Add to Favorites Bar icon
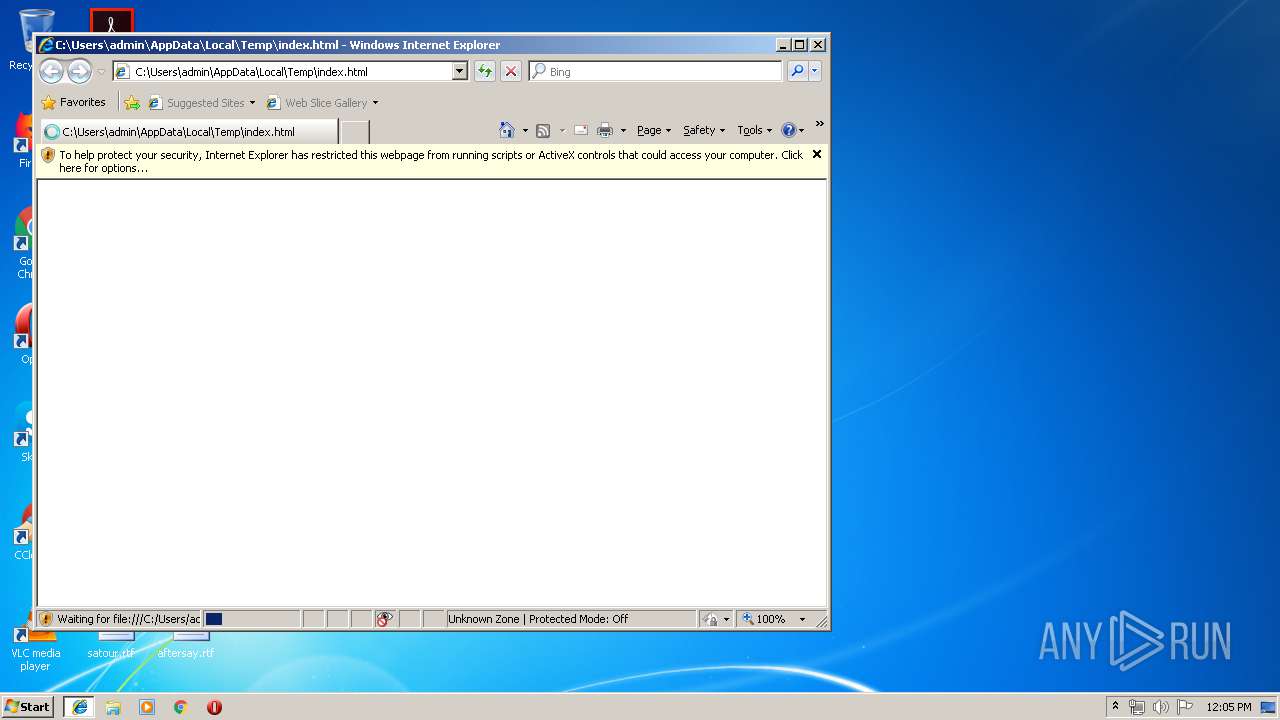Viewport: 1280px width, 720px height. tap(132, 103)
